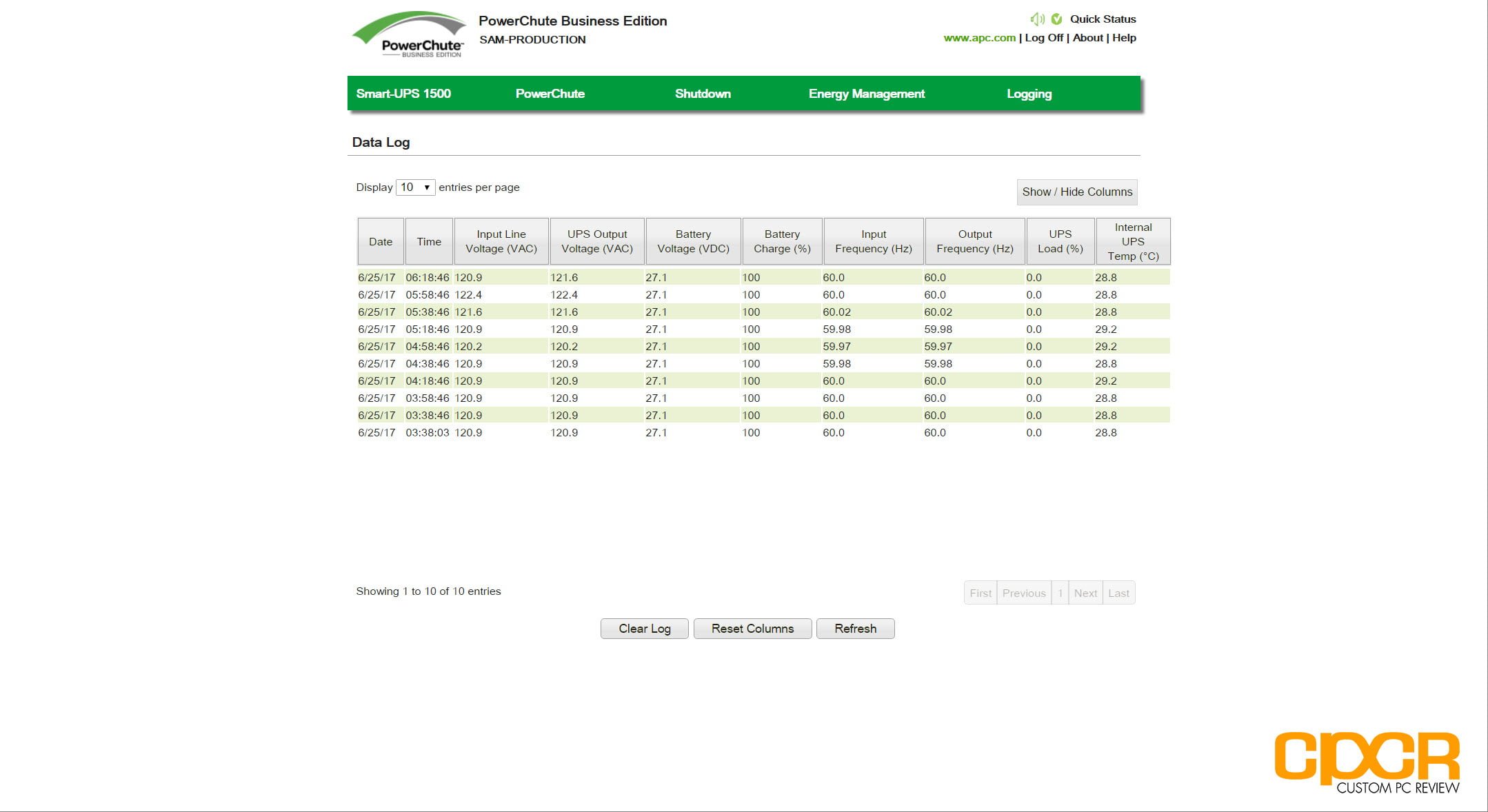Open the Energy Management menu
The height and width of the screenshot is (812, 1488).
pos(867,94)
